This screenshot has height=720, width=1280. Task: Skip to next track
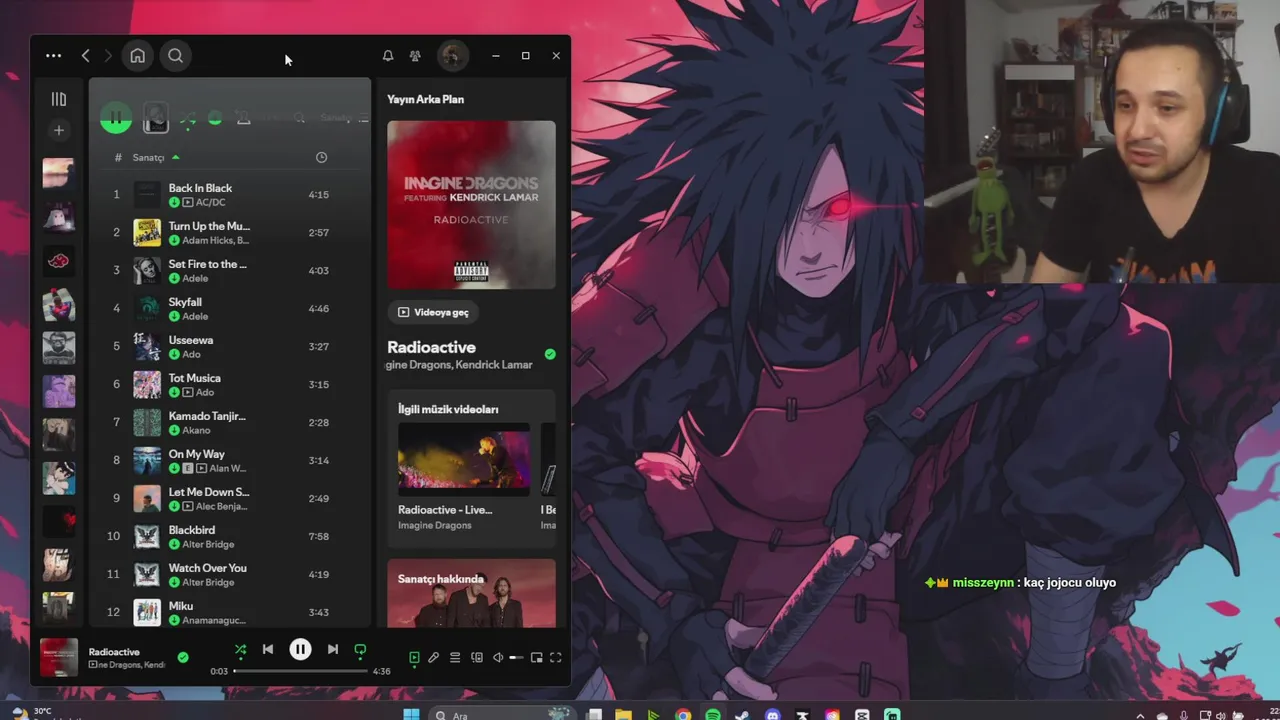(333, 649)
